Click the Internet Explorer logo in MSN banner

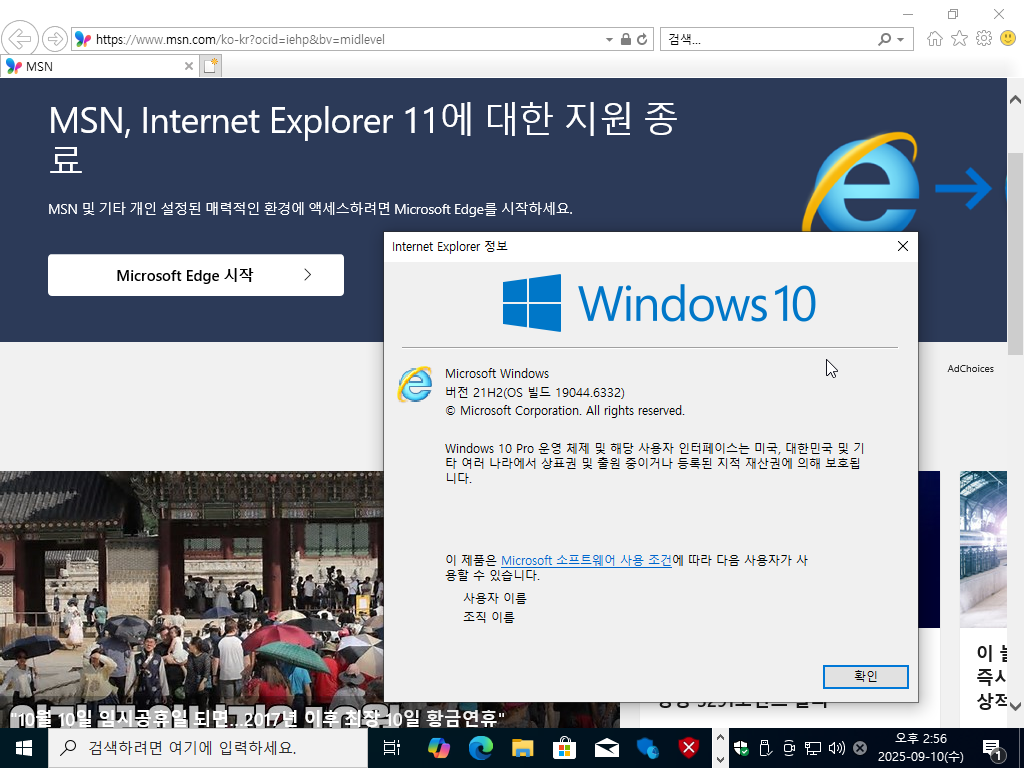861,183
